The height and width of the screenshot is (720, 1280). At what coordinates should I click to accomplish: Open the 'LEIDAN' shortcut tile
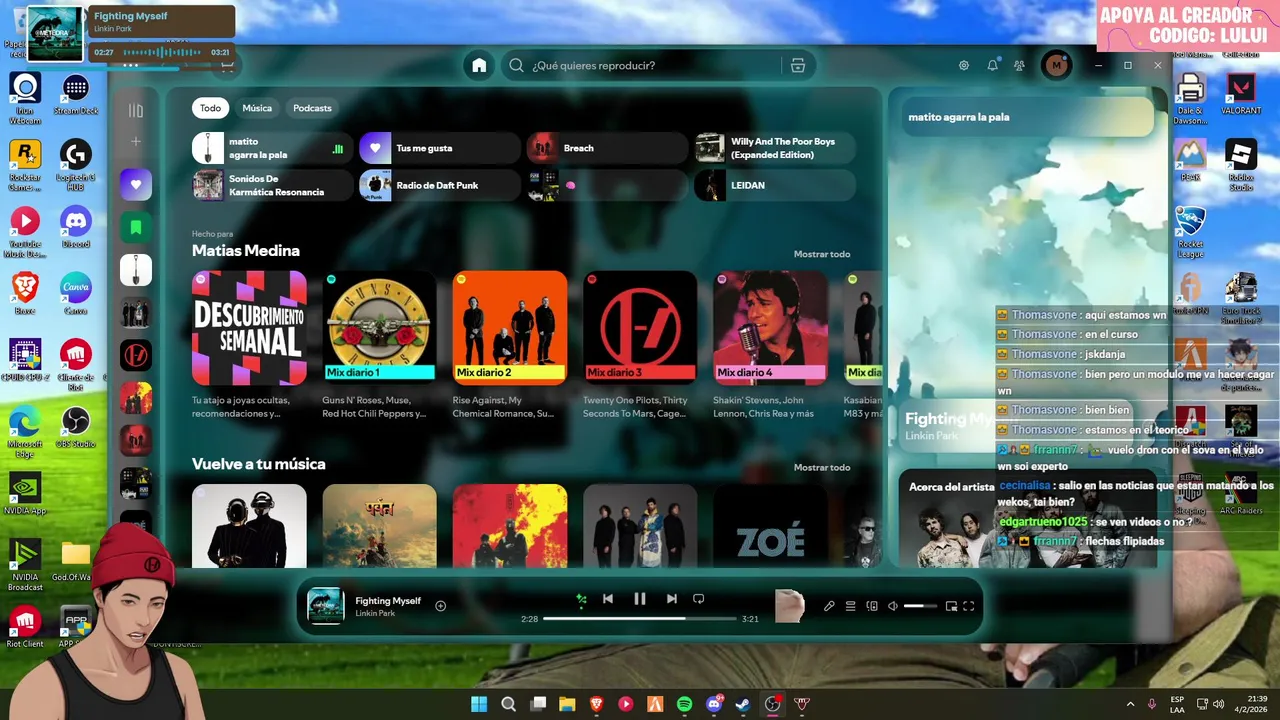775,185
